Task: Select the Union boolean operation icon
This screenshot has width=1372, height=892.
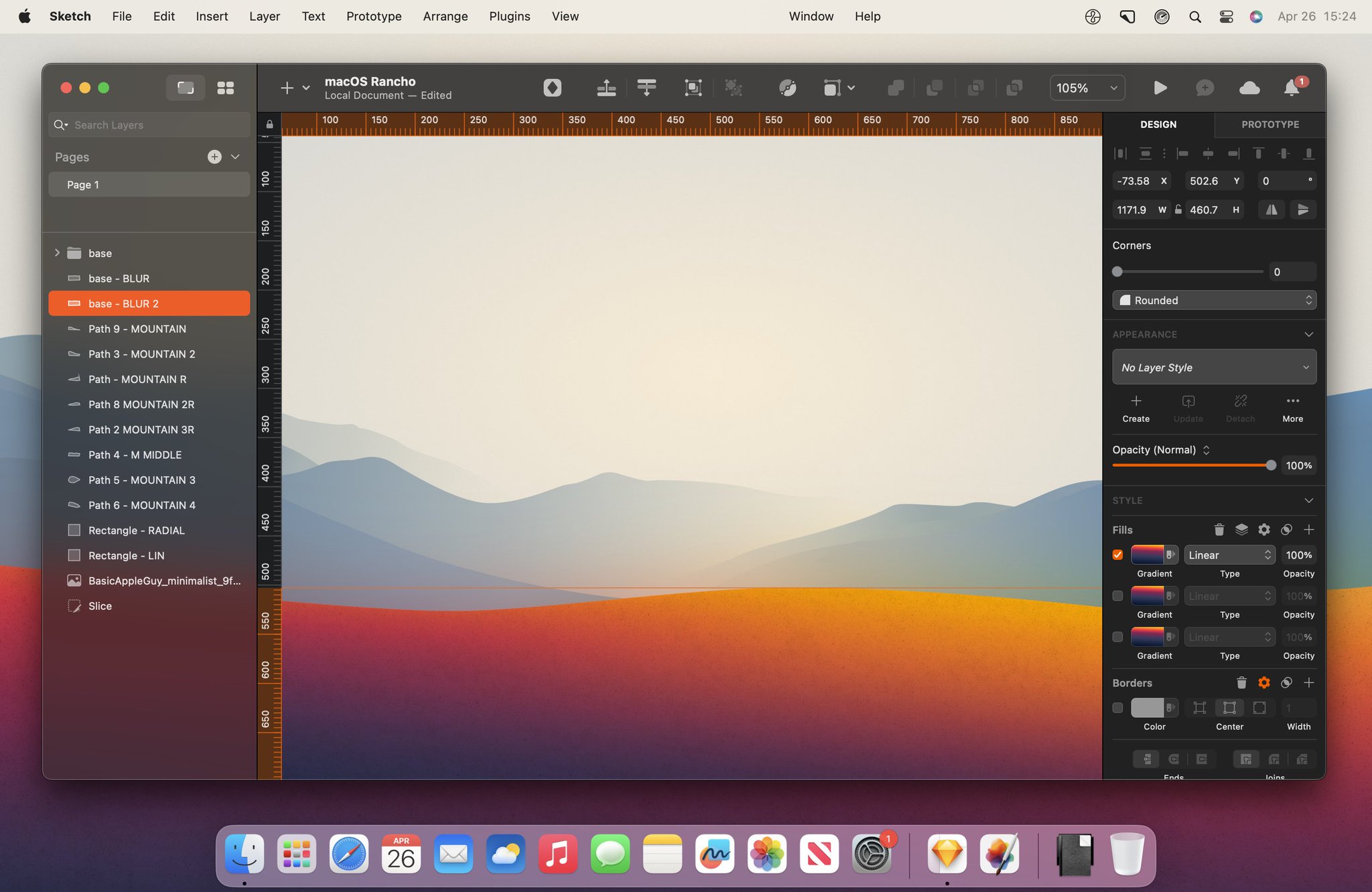Action: point(896,88)
